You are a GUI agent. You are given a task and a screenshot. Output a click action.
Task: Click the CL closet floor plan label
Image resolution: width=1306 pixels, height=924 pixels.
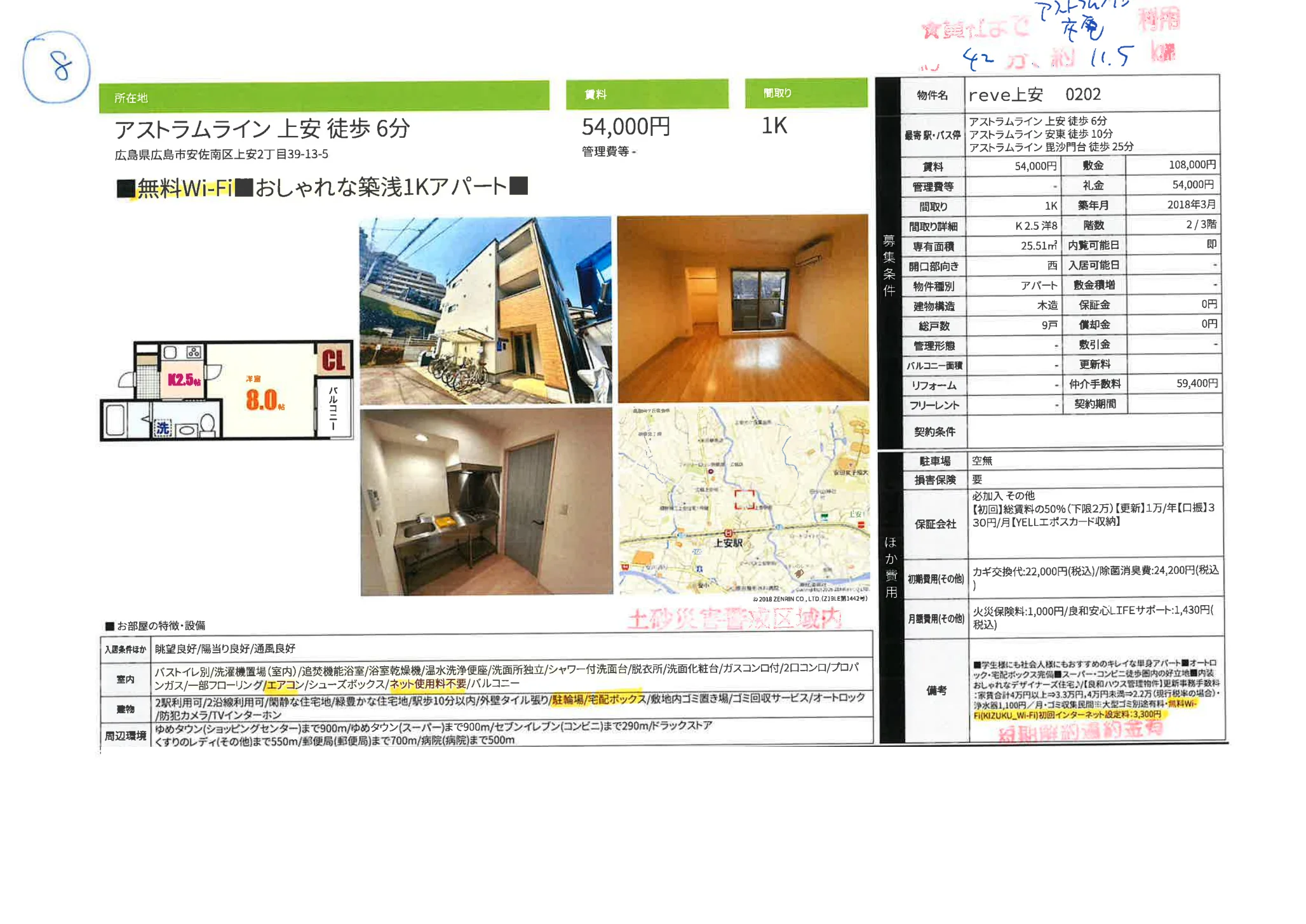[x=333, y=360]
